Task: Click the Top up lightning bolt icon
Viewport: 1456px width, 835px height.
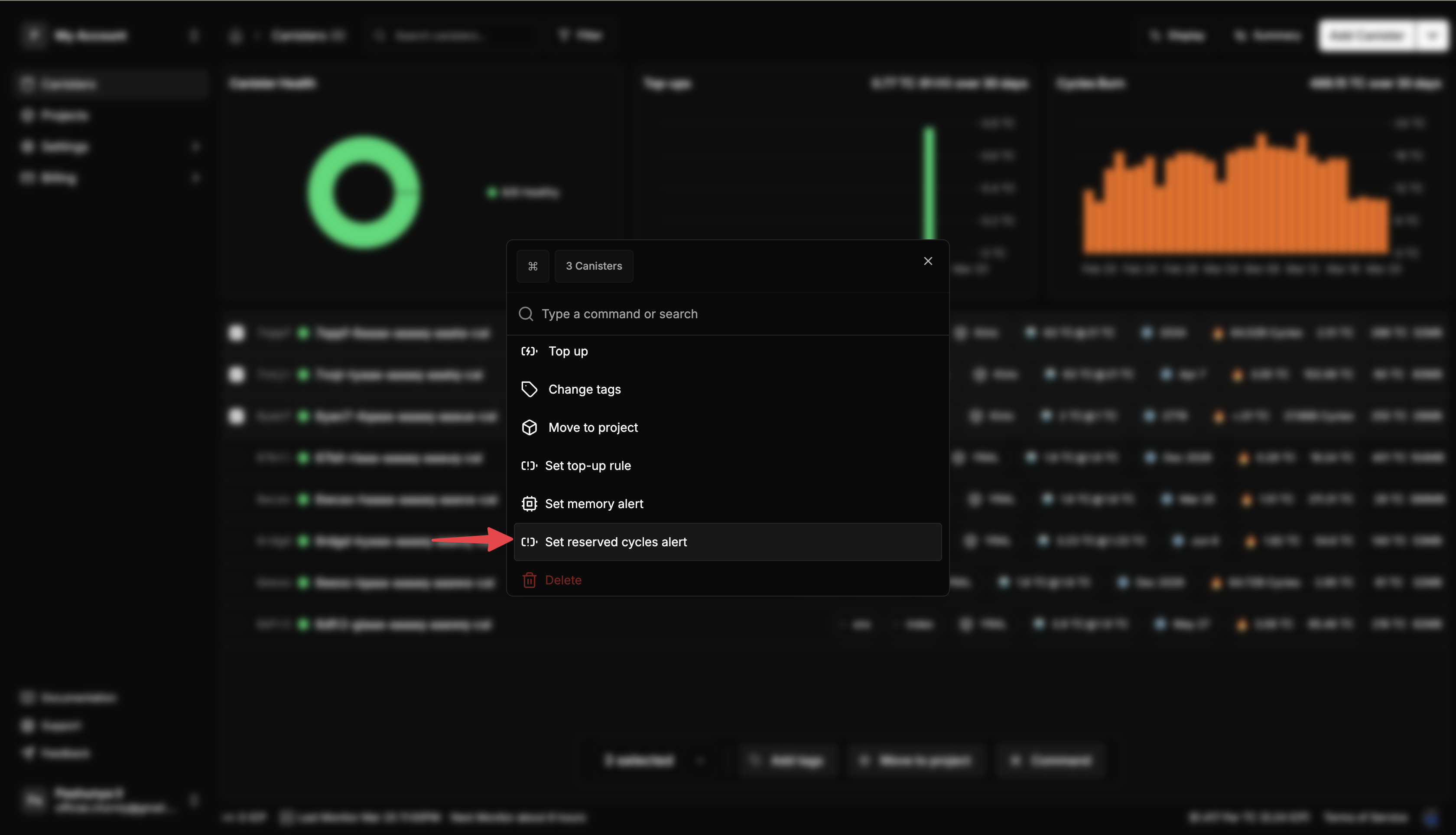Action: [529, 351]
